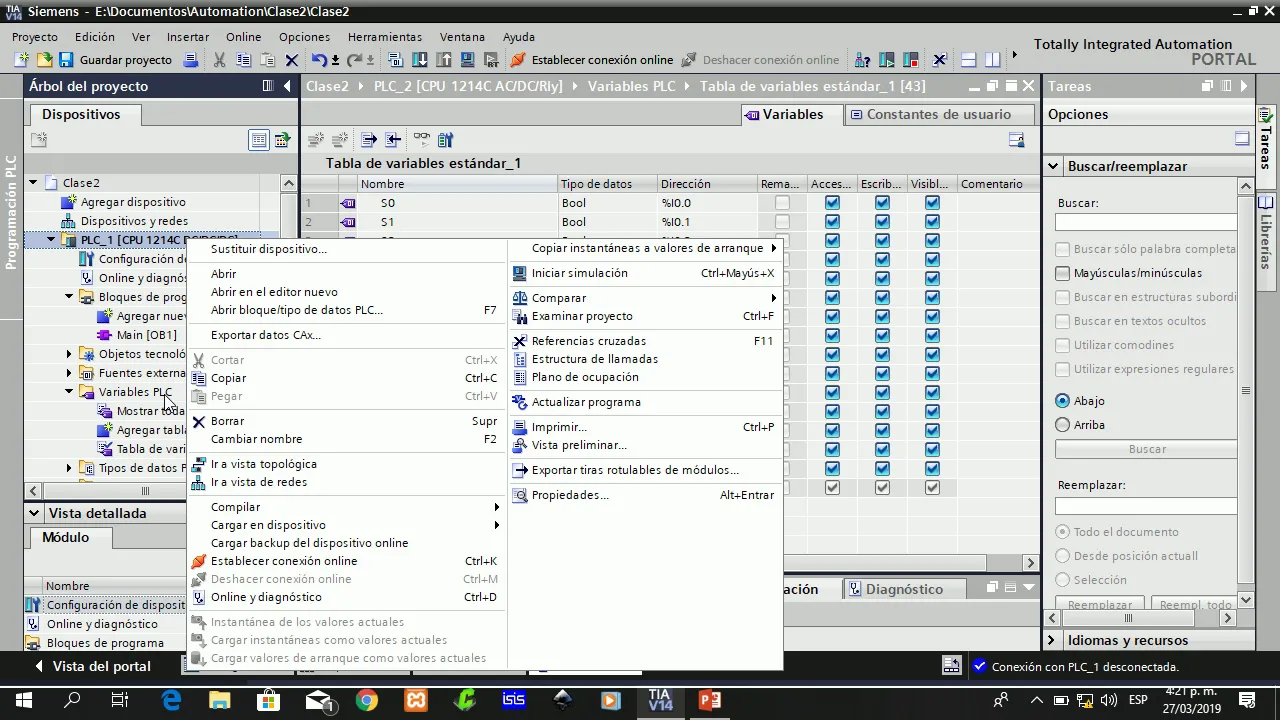Collapse the Variables PLC tree node
Image resolution: width=1280 pixels, height=720 pixels.
click(69, 392)
